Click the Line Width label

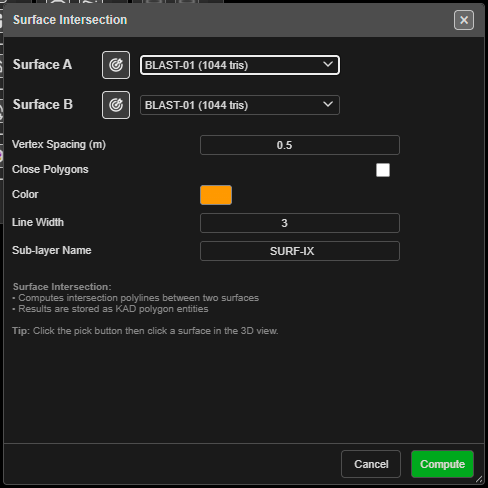coord(38,222)
